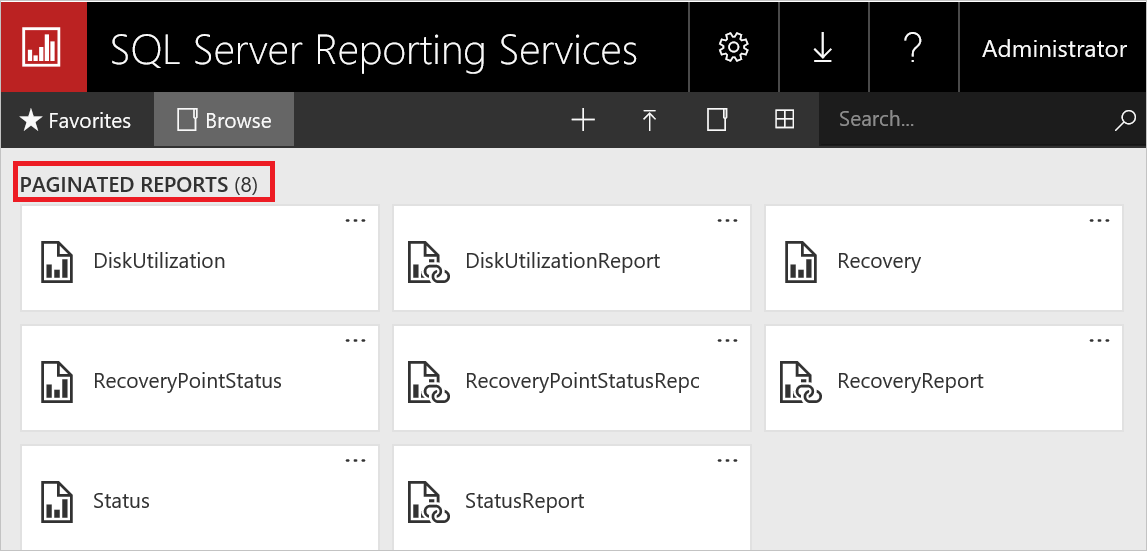Select the Browse tab
The width and height of the screenshot is (1147, 551).
(x=224, y=120)
